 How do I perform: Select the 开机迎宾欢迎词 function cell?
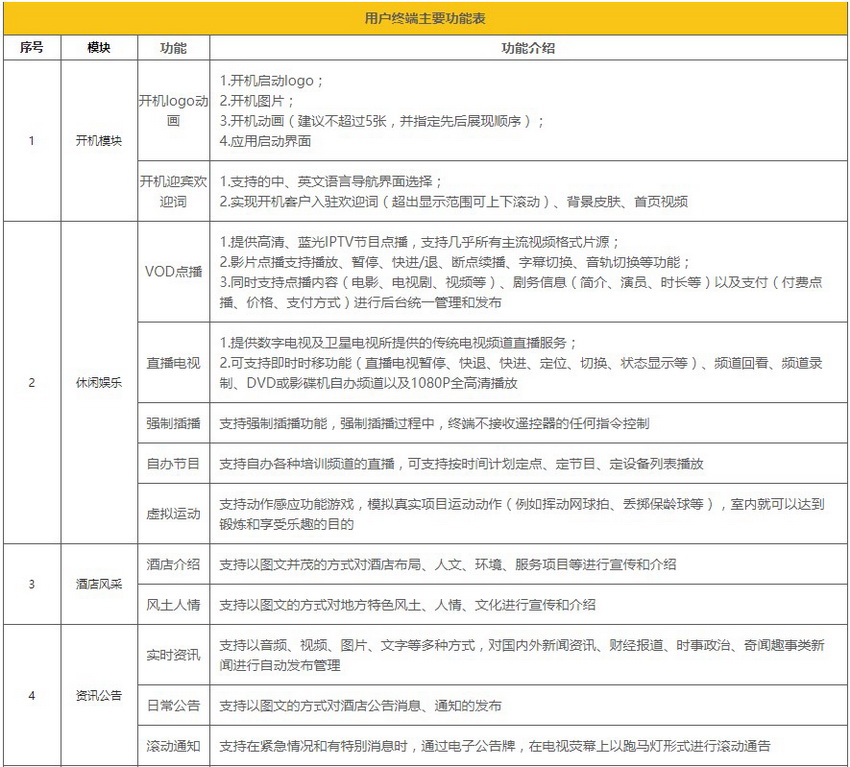pos(173,191)
